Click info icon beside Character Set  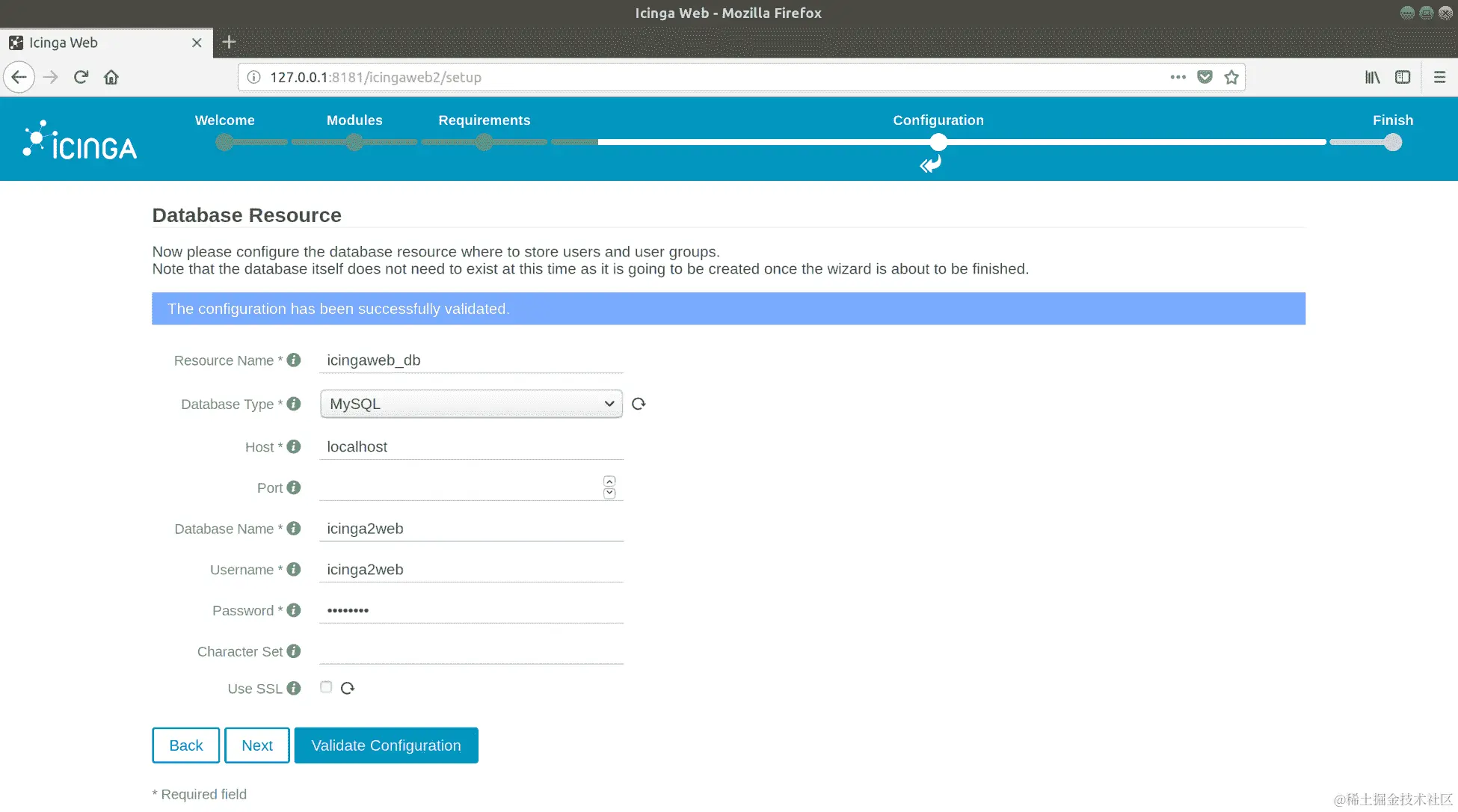(294, 651)
